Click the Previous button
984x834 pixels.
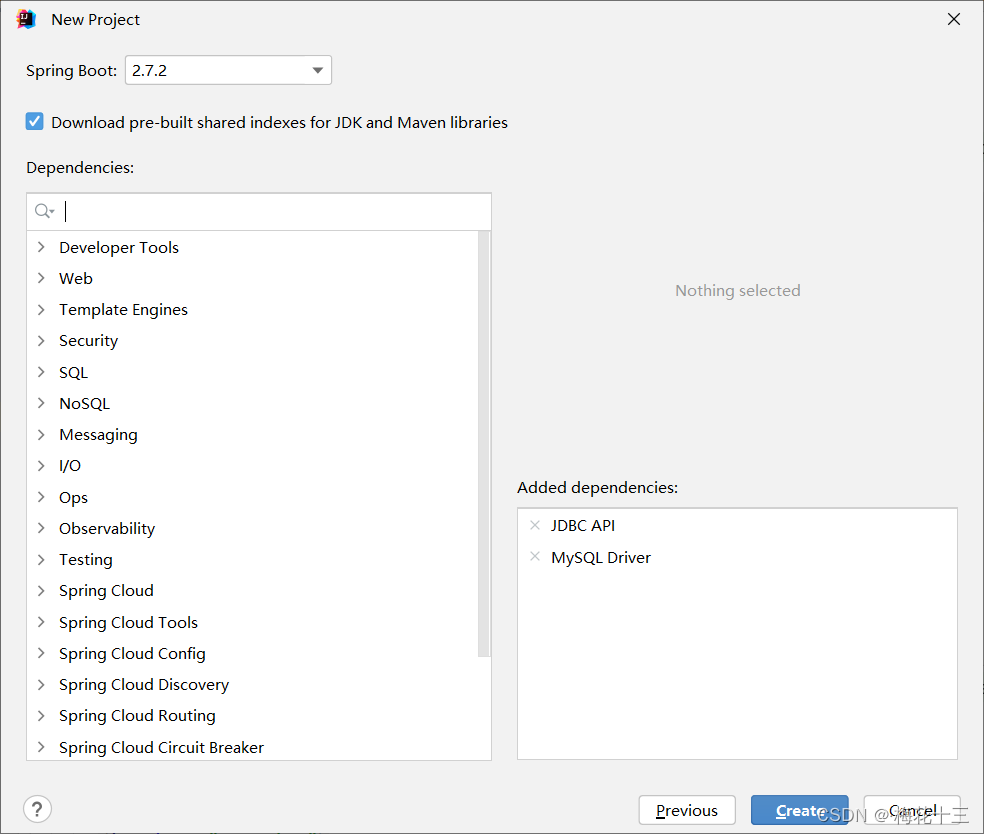point(687,810)
